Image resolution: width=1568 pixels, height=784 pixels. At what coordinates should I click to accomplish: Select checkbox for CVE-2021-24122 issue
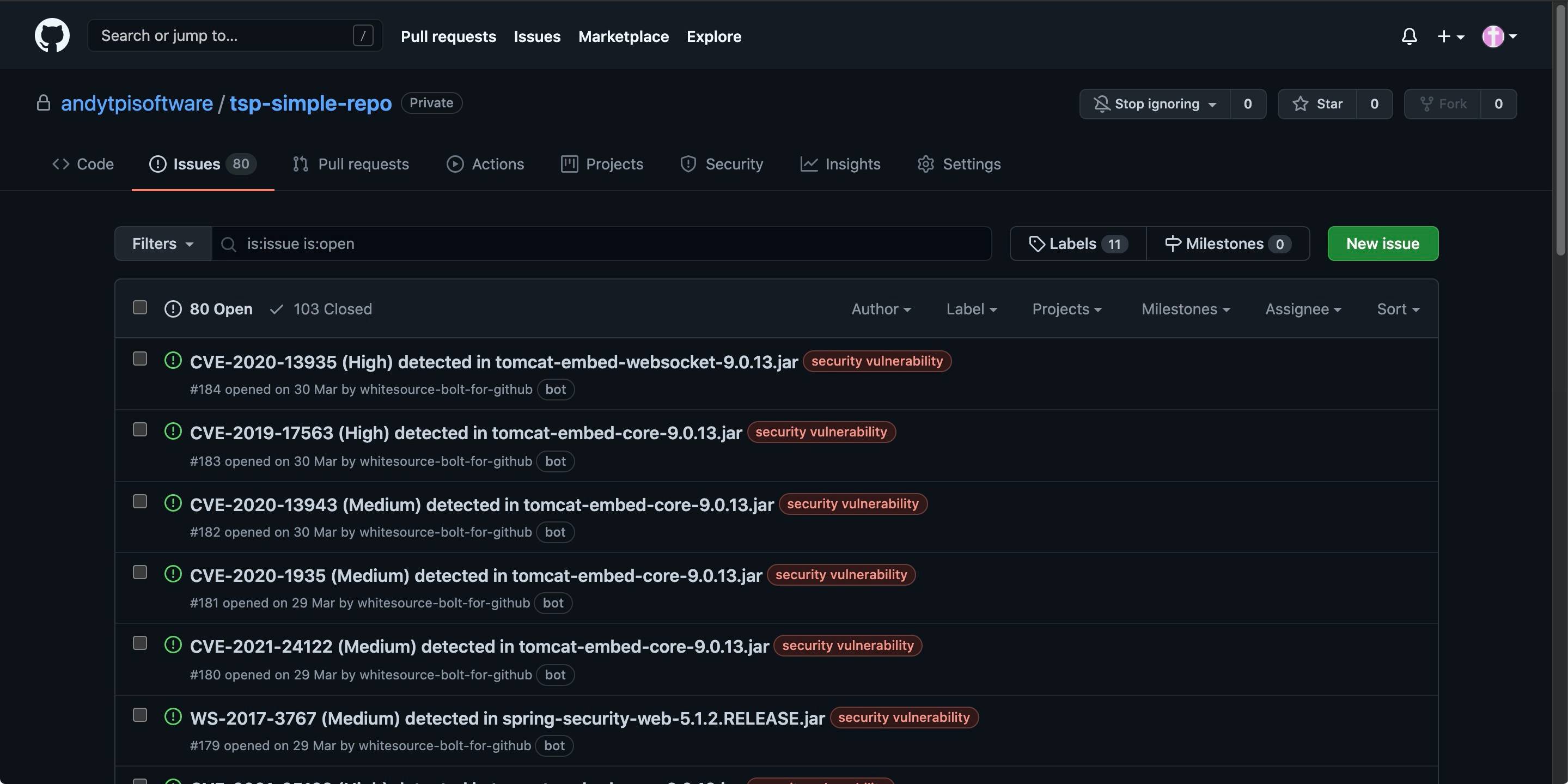click(x=140, y=643)
